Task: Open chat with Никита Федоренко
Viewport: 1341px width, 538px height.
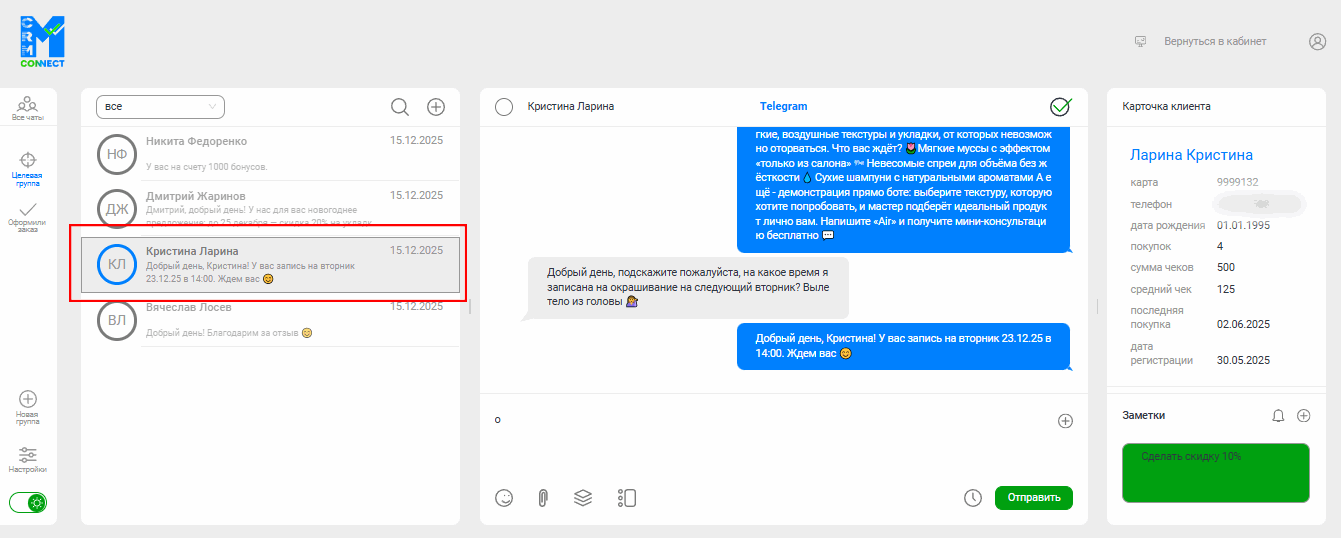Action: [270, 153]
